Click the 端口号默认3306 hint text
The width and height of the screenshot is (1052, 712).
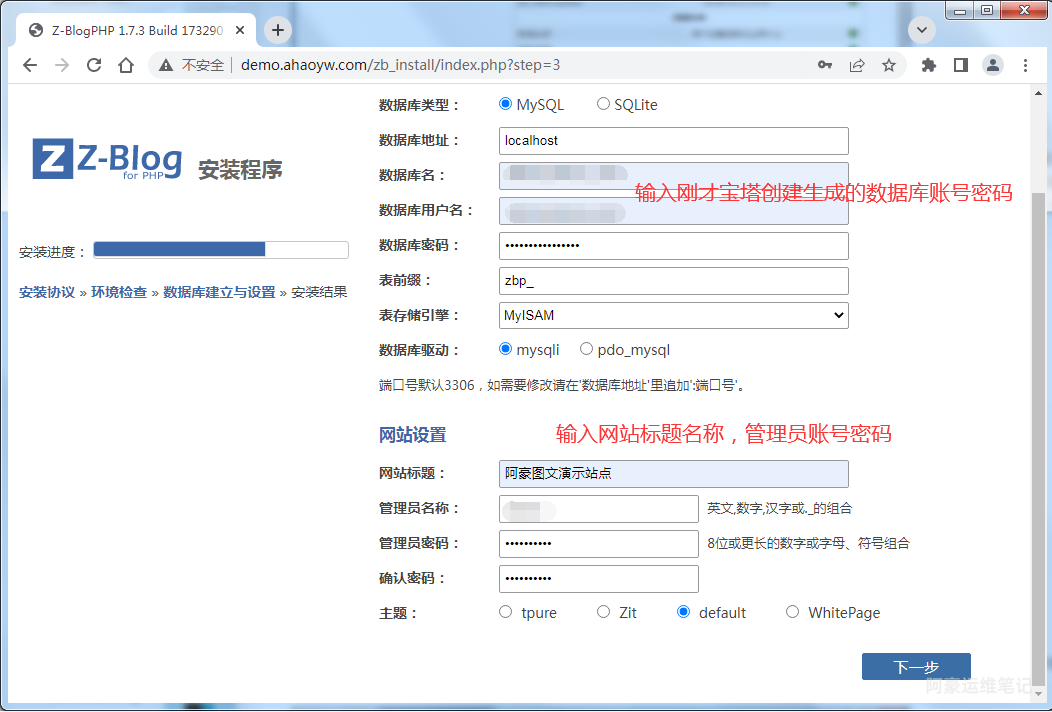[x=563, y=385]
